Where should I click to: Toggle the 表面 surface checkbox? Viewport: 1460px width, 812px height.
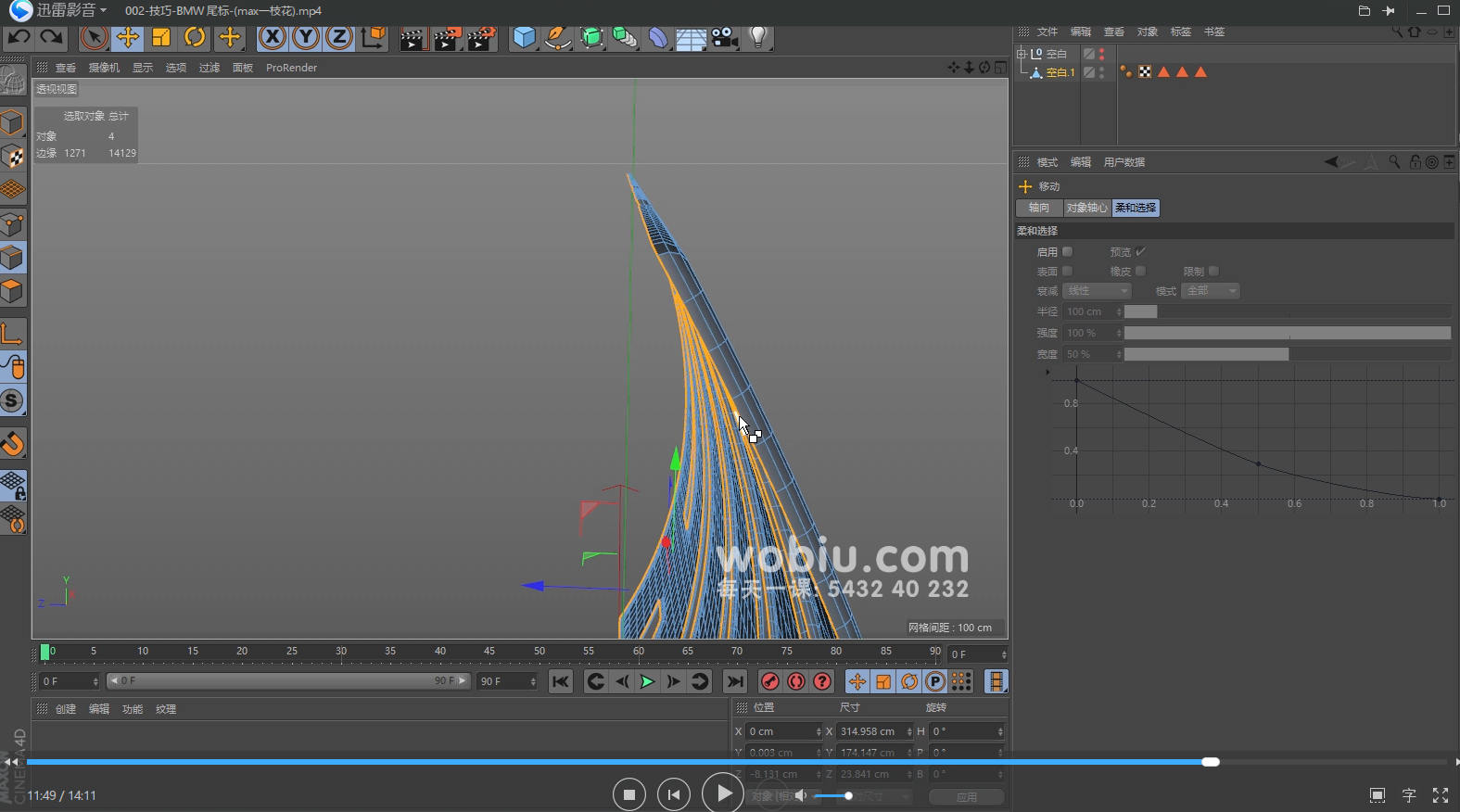tap(1067, 271)
